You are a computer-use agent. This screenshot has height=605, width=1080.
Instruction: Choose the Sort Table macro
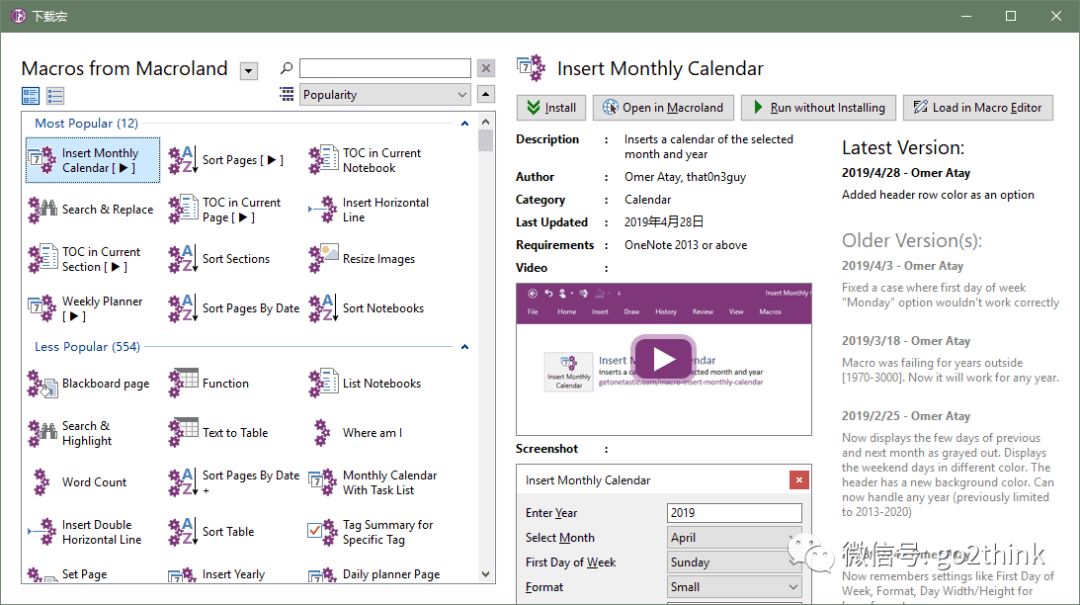coord(212,532)
